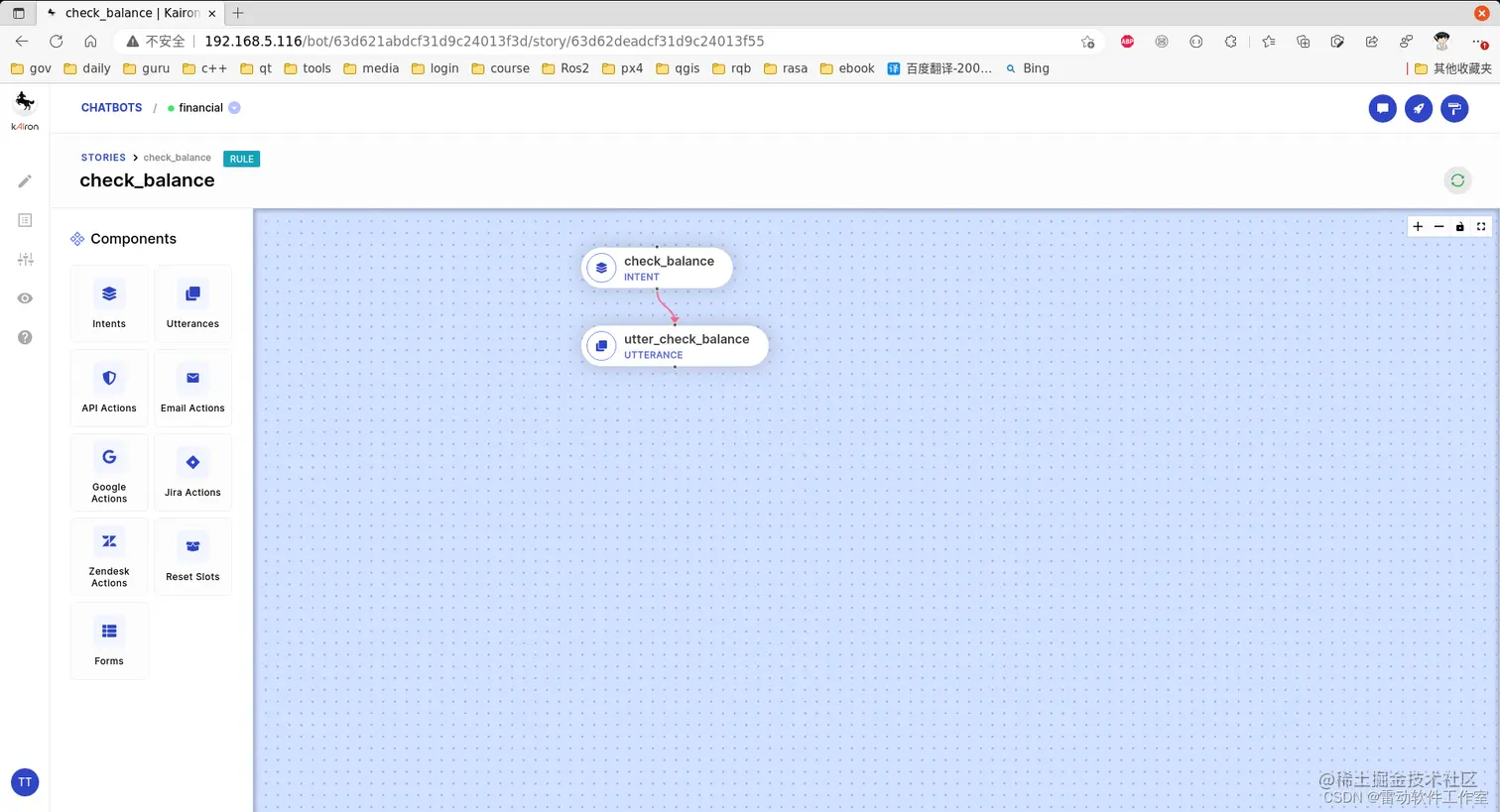
Task: Open a new browser tab
Action: point(238,13)
